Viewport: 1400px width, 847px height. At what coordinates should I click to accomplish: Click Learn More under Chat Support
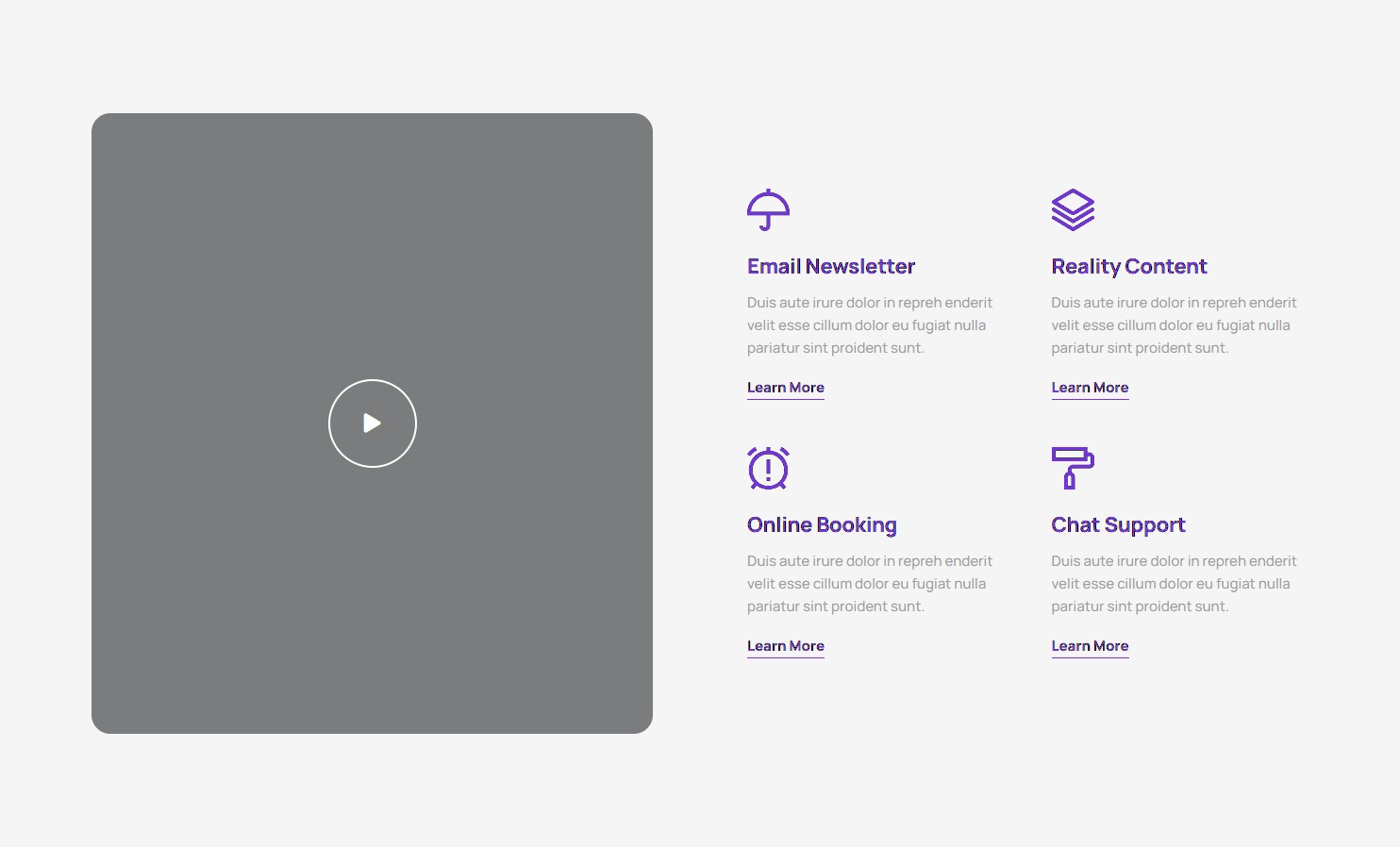click(x=1090, y=646)
